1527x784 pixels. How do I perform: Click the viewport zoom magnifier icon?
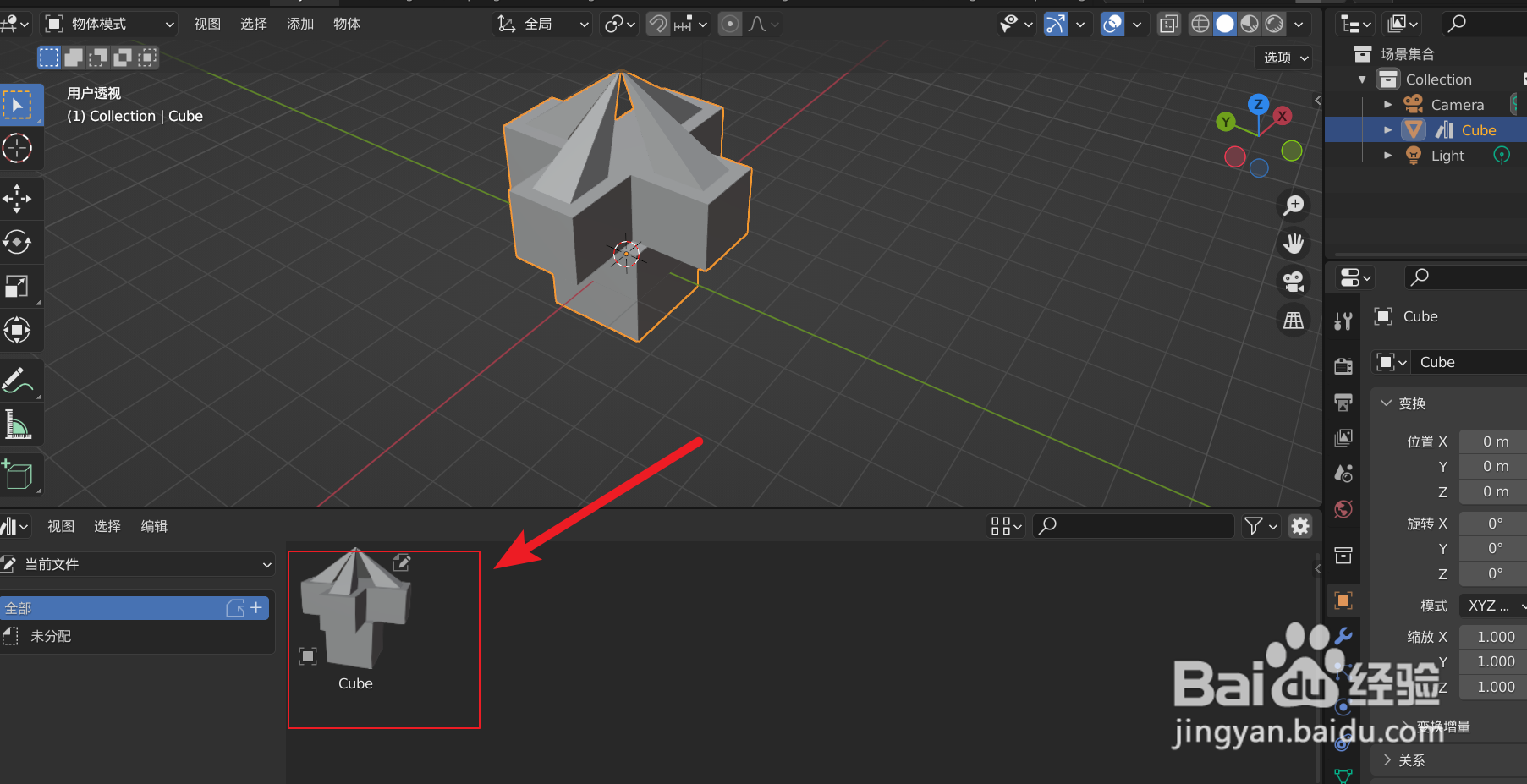(x=1294, y=205)
